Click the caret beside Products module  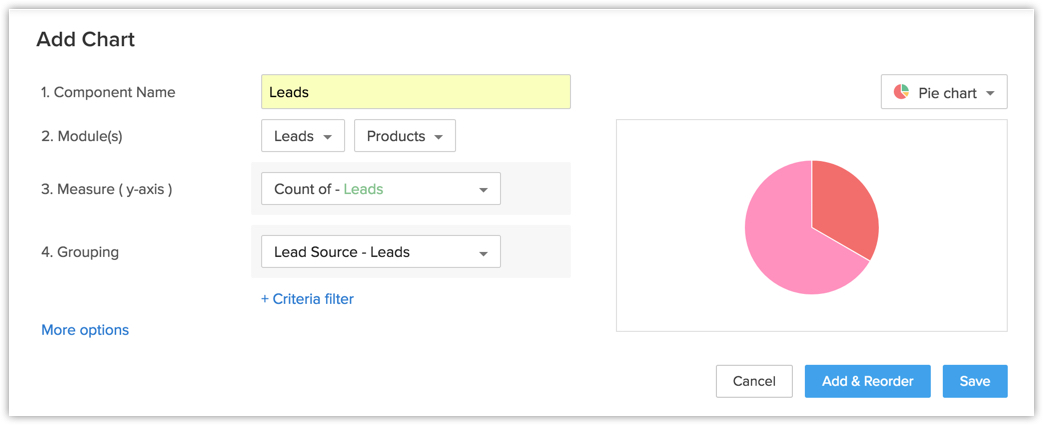(438, 137)
